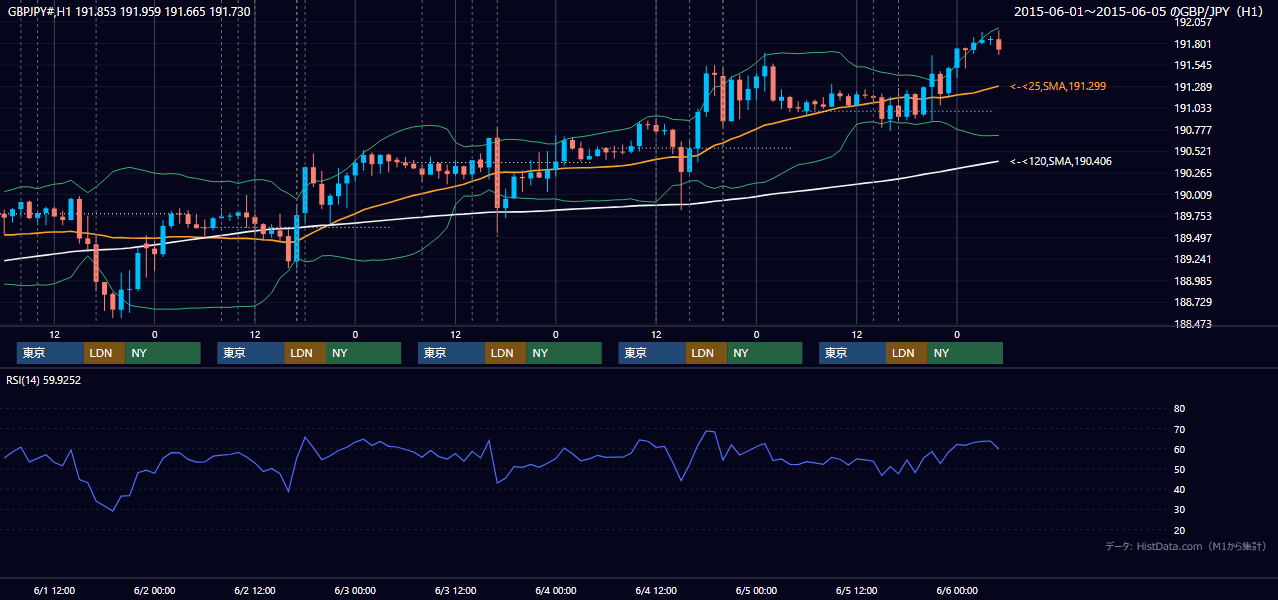The height and width of the screenshot is (600, 1278).
Task: Click the 191.801 price axis label
Action: pos(1192,44)
